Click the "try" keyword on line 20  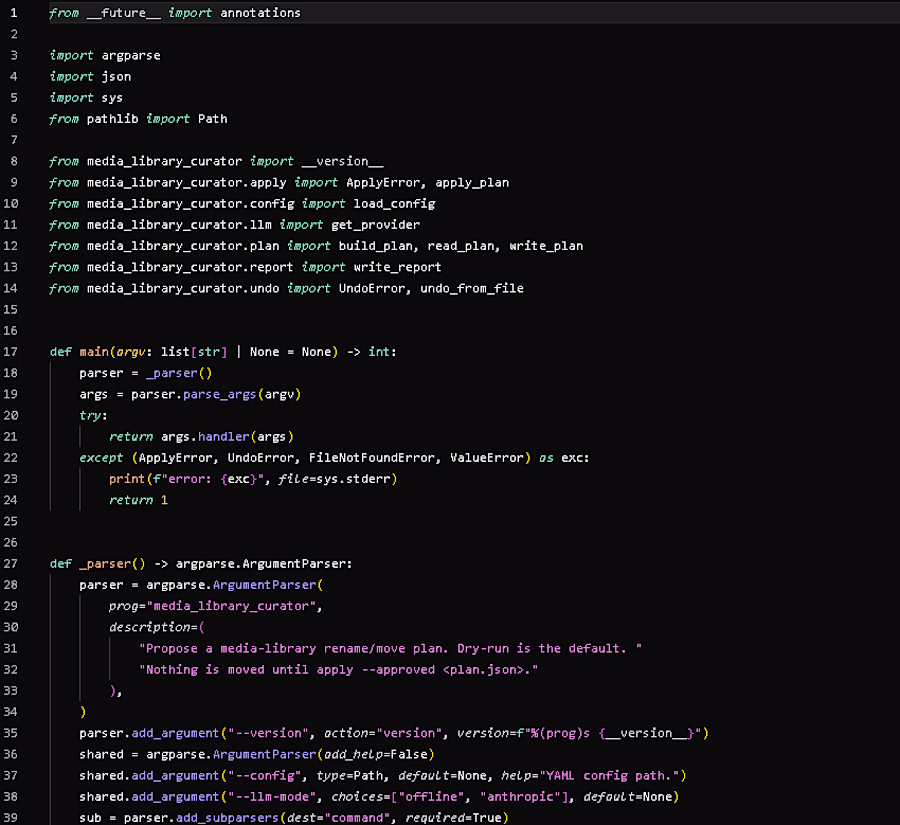pos(90,416)
